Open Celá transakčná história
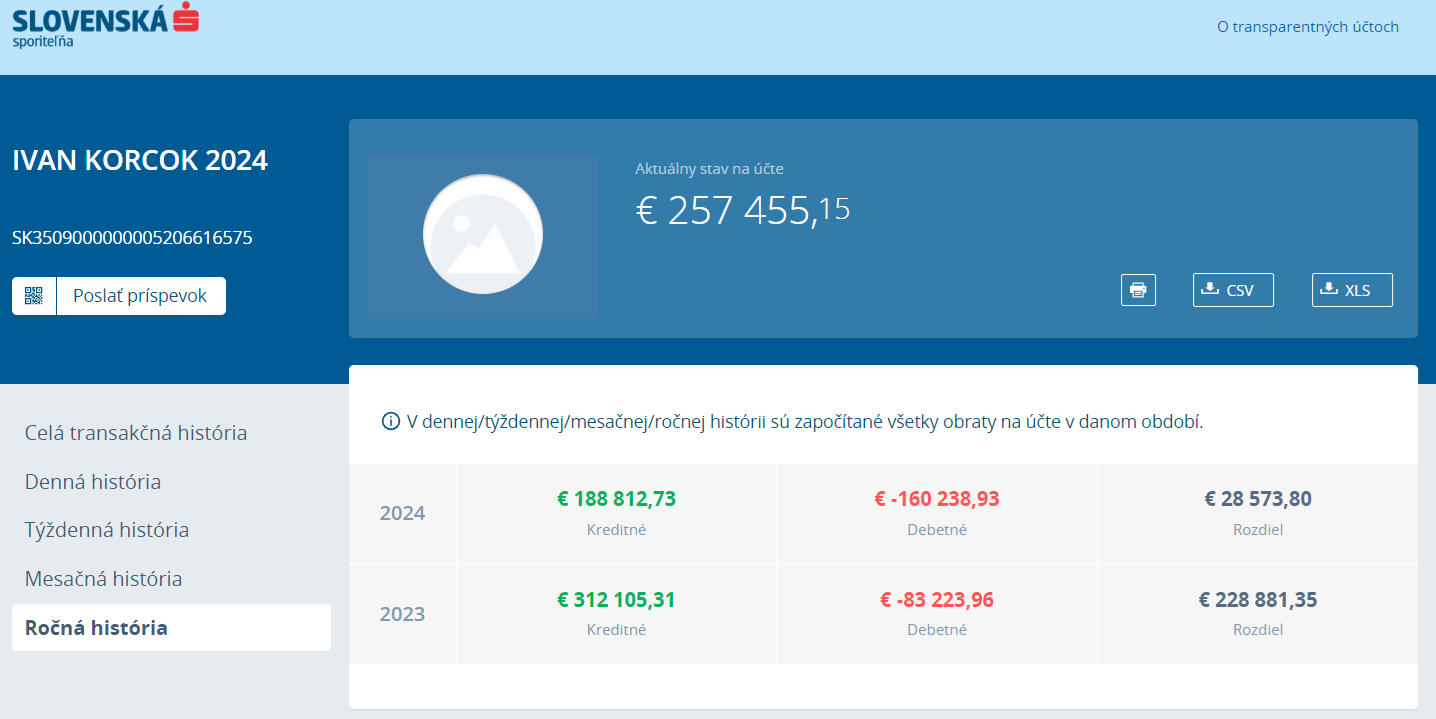1436x719 pixels. point(136,433)
